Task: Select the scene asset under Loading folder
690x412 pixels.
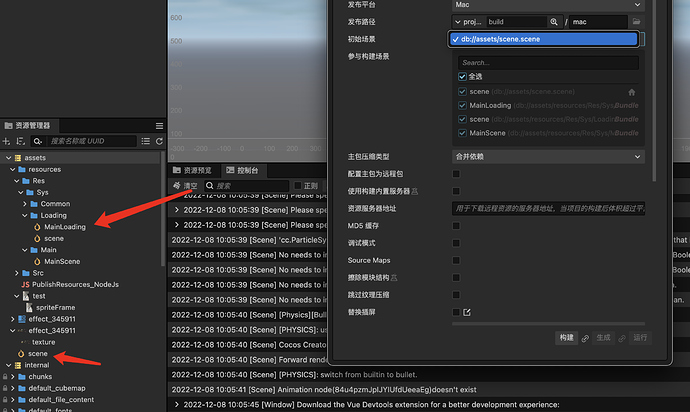Action: (54, 238)
